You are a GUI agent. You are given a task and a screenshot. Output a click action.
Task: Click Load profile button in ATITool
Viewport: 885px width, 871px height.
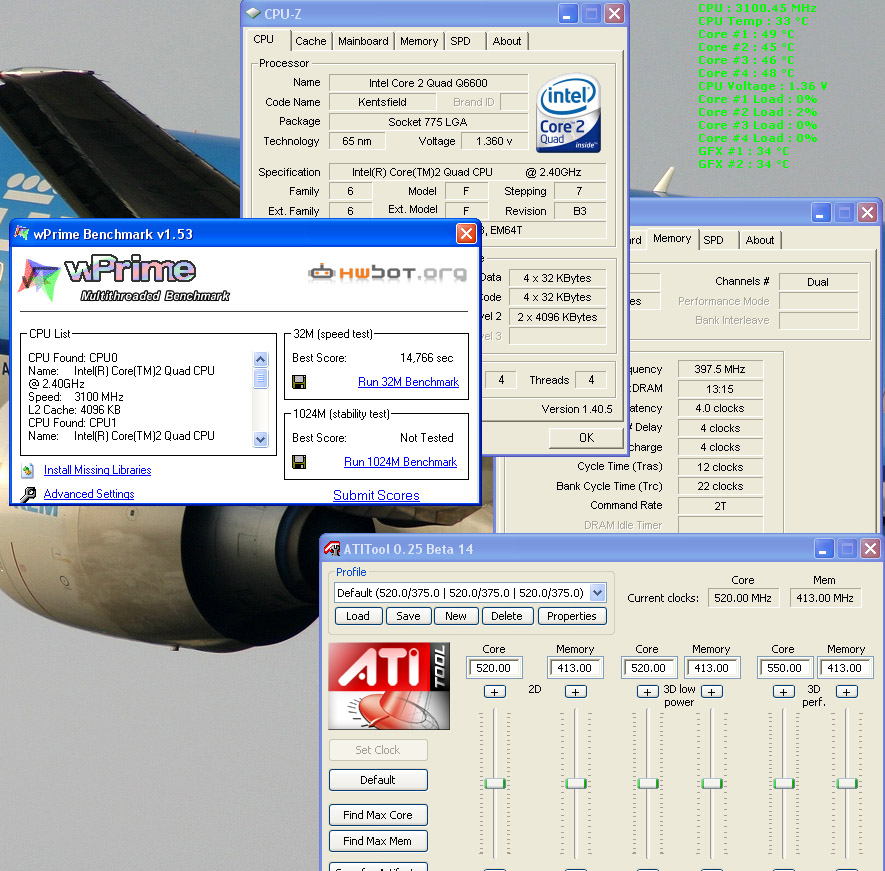[x=358, y=616]
